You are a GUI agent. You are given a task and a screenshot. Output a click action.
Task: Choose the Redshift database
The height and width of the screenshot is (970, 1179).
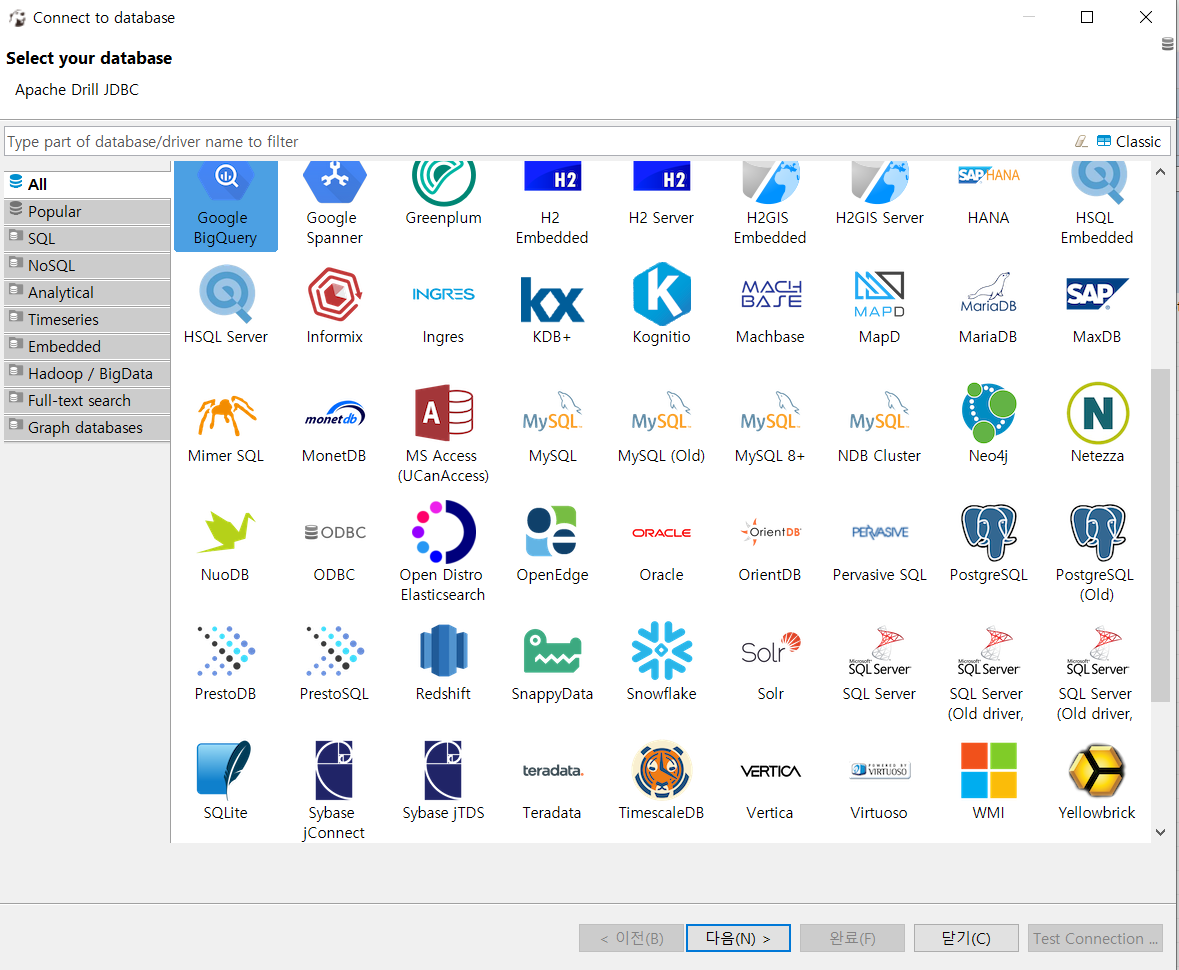[443, 662]
